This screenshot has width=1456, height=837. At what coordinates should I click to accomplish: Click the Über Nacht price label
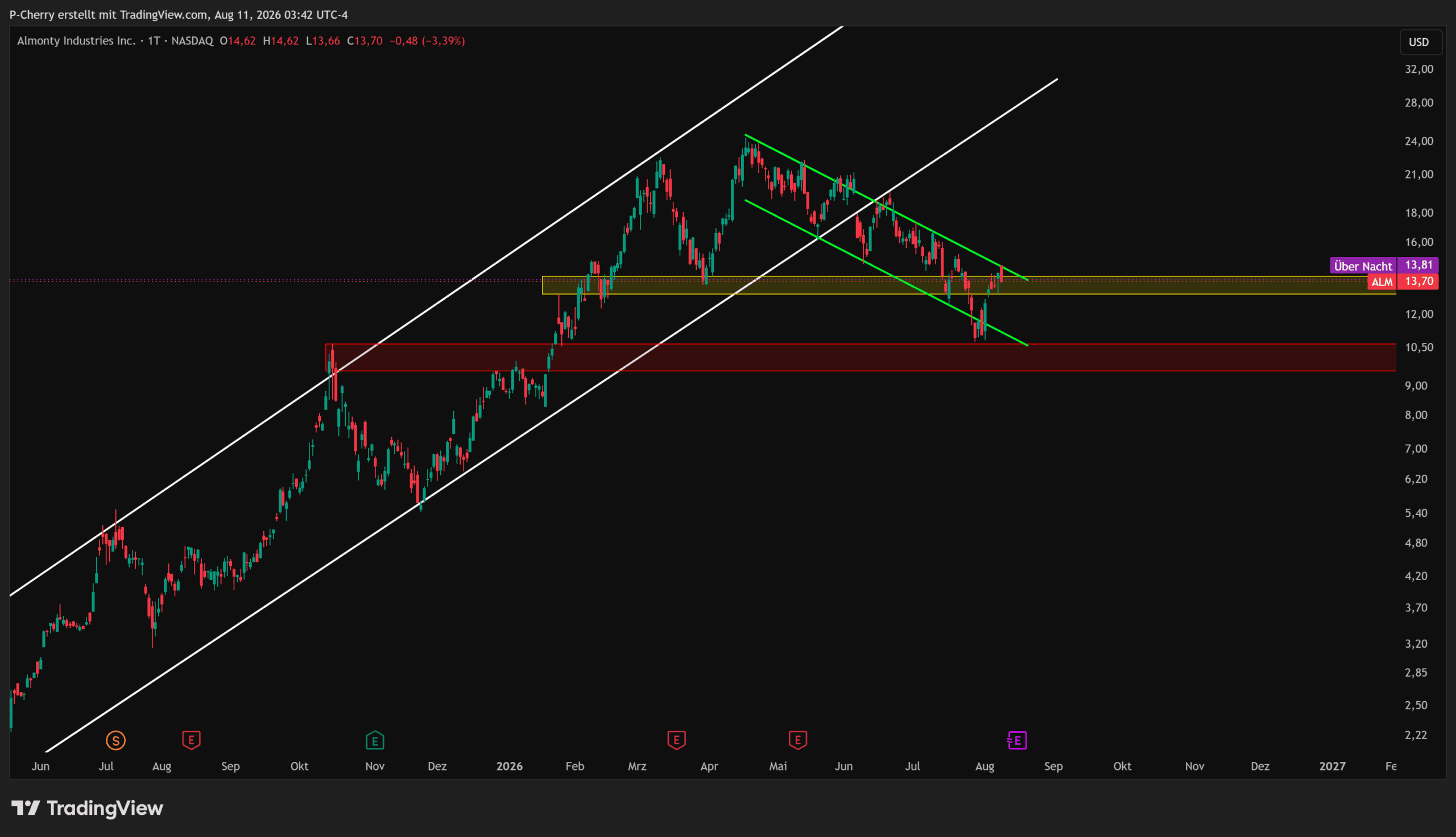(x=1362, y=266)
